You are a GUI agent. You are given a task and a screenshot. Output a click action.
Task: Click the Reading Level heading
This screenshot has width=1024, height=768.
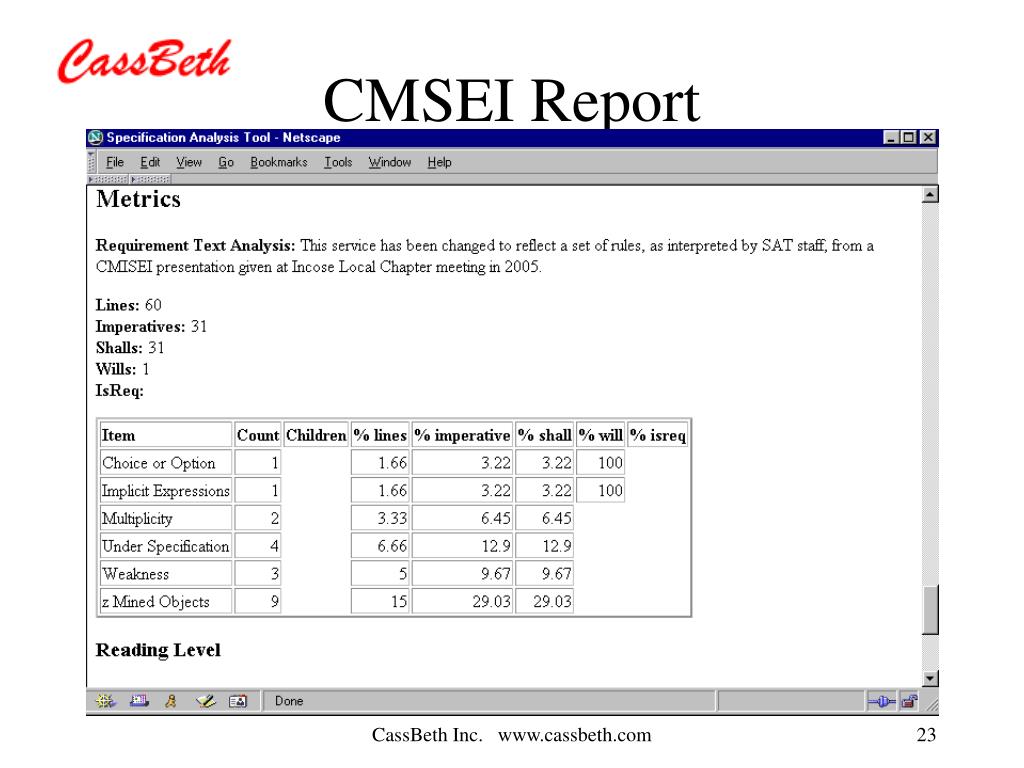[x=158, y=650]
